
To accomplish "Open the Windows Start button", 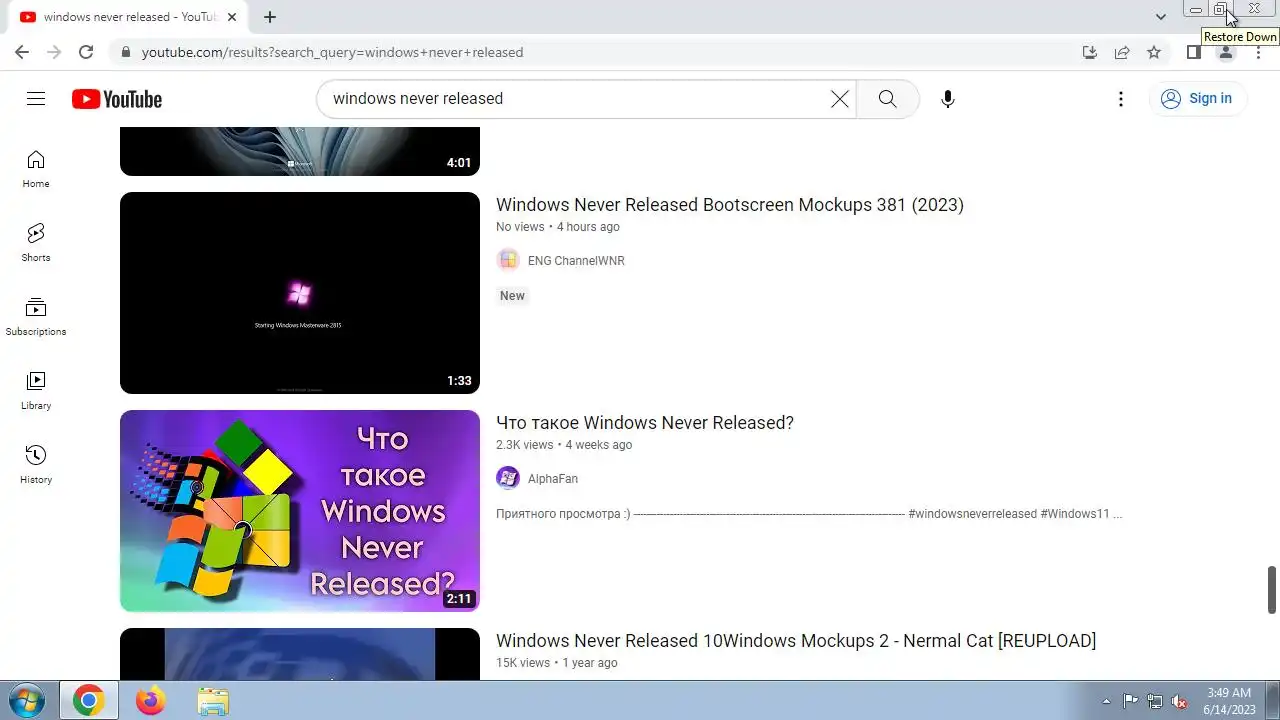I will (x=27, y=700).
